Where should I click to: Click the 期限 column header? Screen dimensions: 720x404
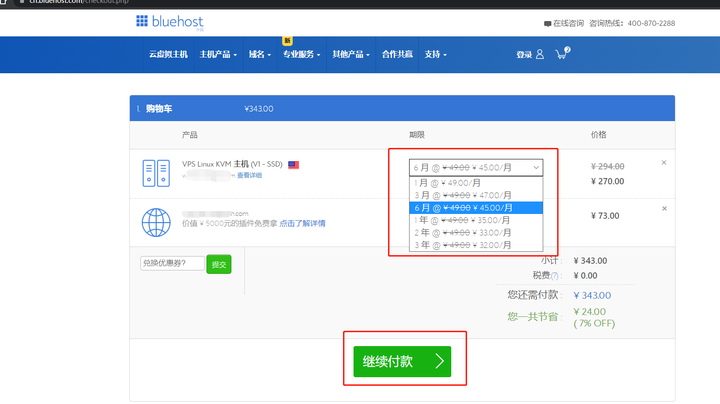pos(416,135)
